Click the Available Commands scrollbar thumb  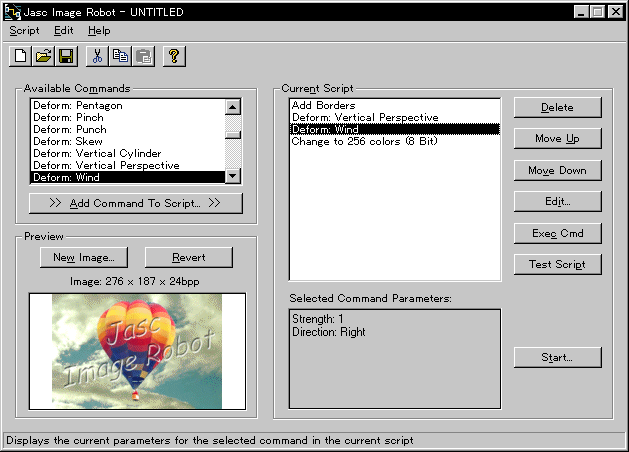pyautogui.click(x=233, y=134)
